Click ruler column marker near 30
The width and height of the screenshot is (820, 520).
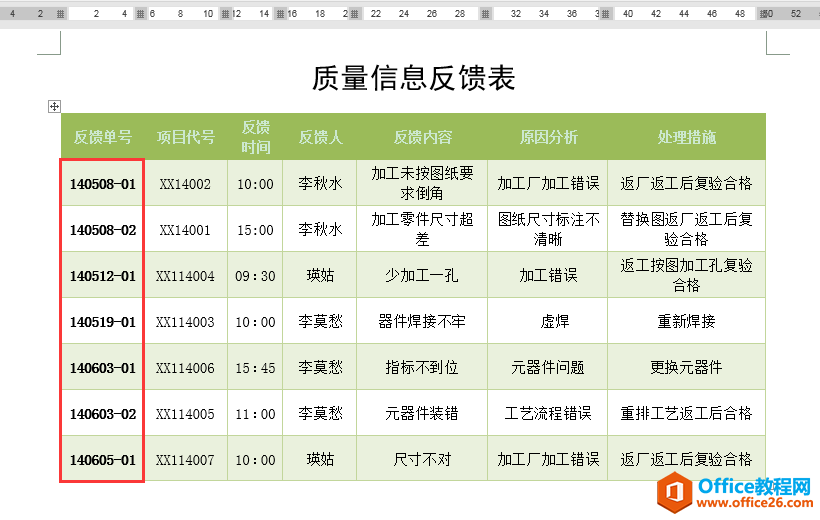click(x=486, y=14)
